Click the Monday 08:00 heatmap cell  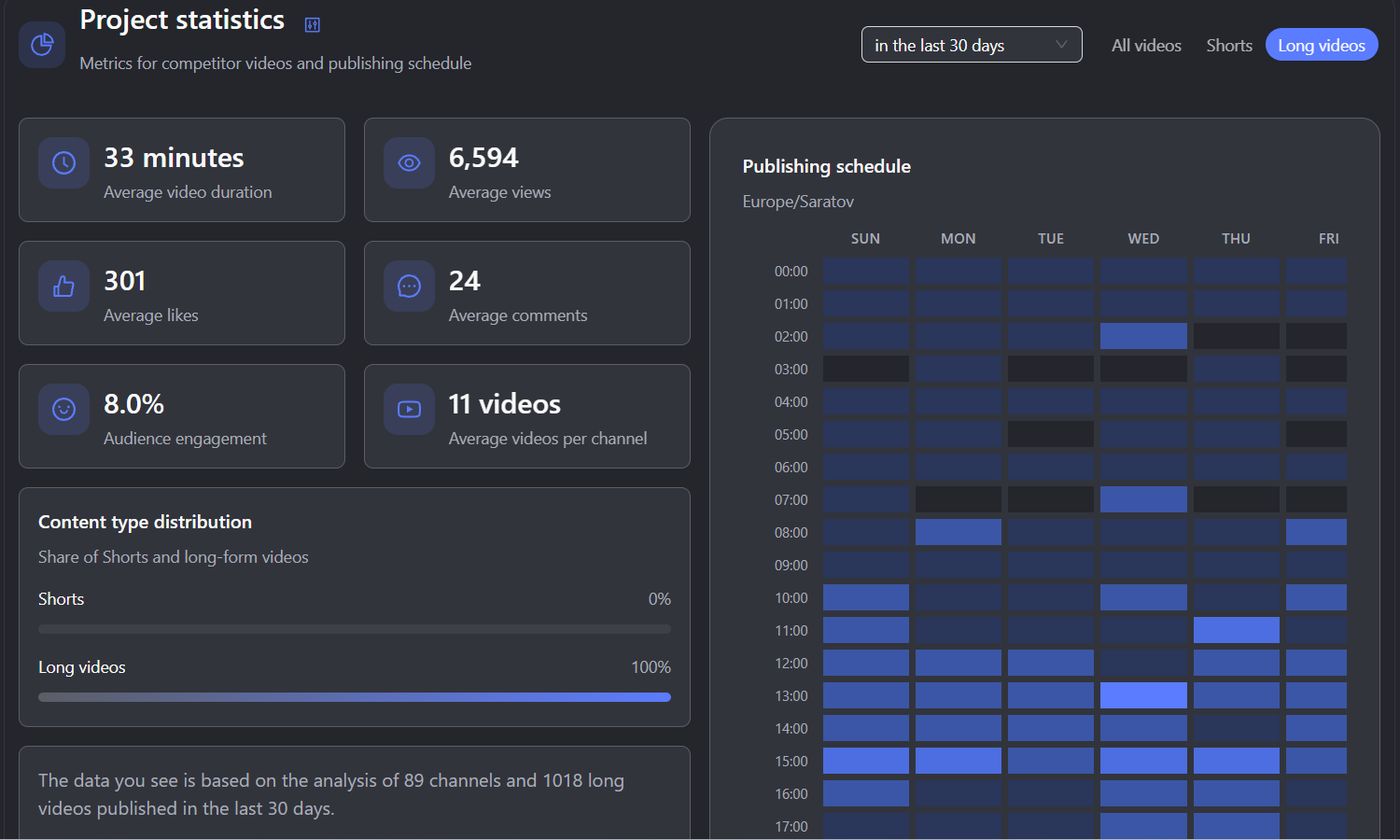coord(958,532)
